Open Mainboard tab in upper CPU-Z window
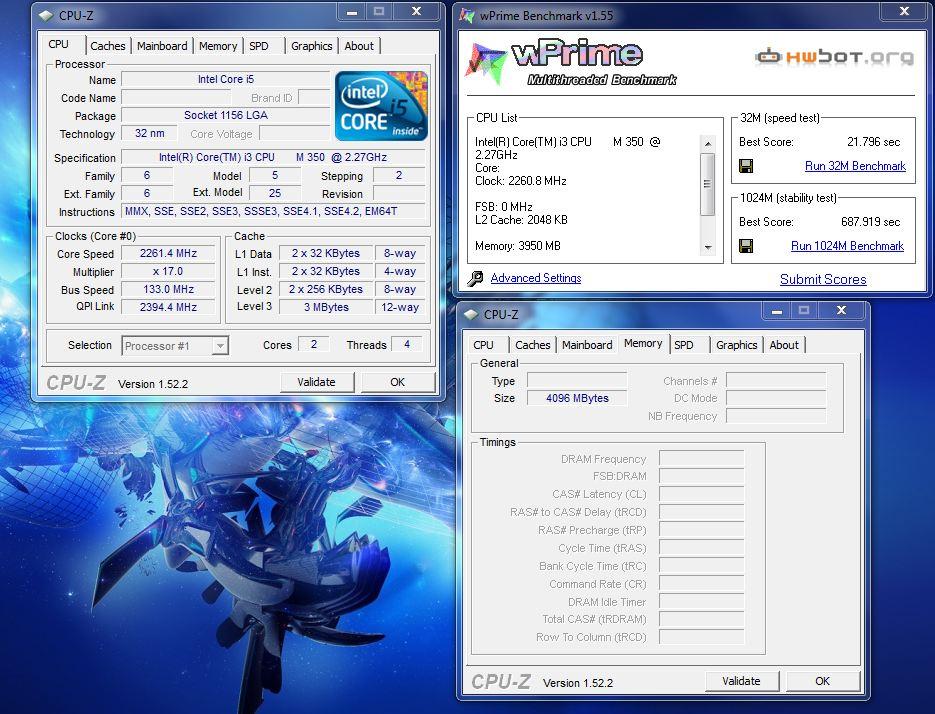 pyautogui.click(x=162, y=46)
